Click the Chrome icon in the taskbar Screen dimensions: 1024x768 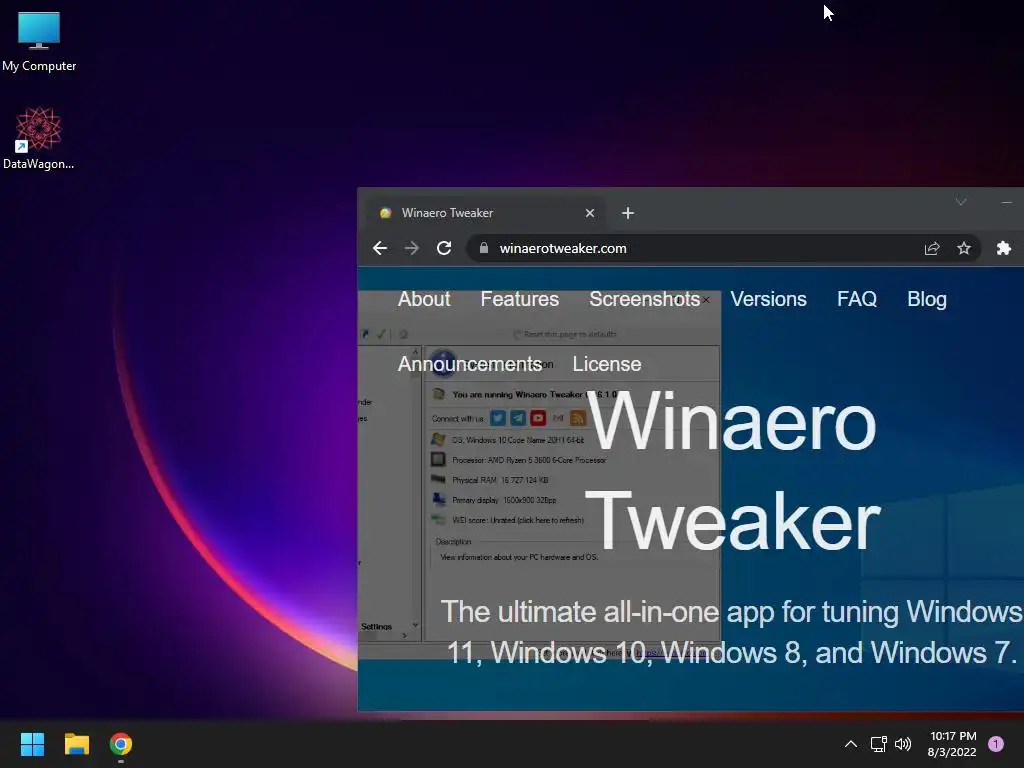(x=121, y=744)
